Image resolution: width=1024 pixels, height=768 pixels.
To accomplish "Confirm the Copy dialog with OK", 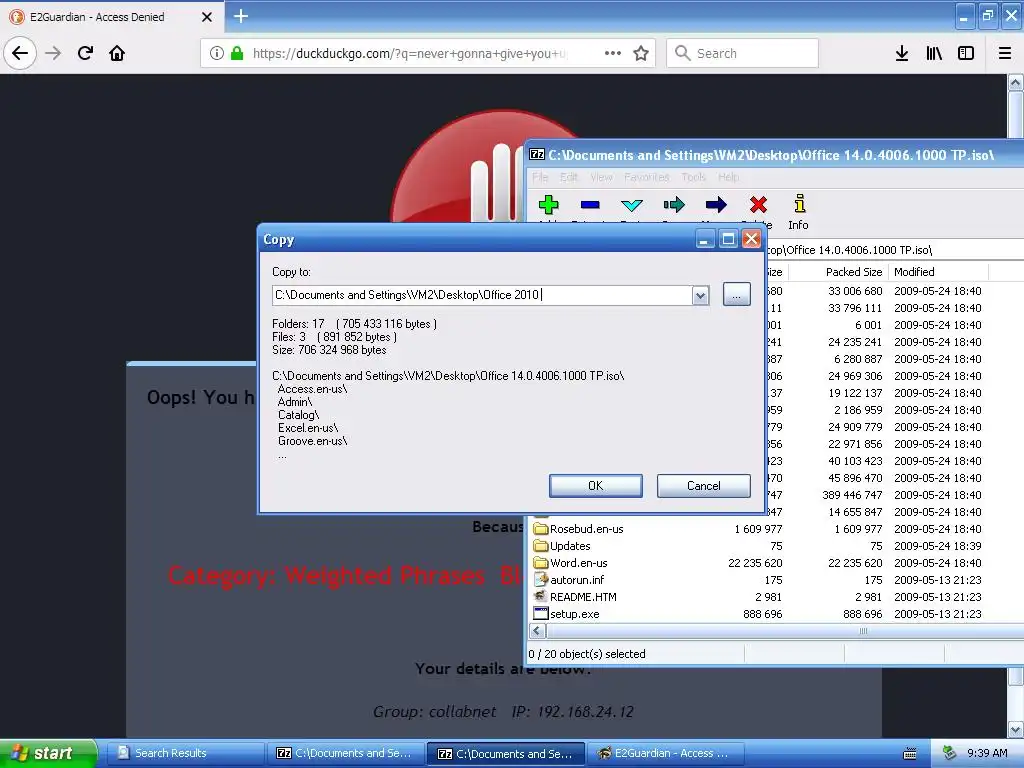I will [596, 486].
